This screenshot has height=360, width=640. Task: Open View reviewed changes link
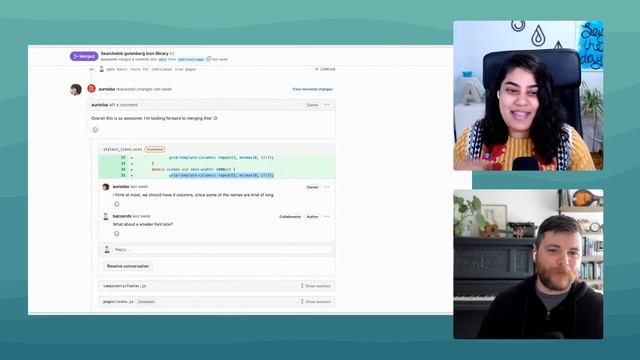click(x=312, y=89)
